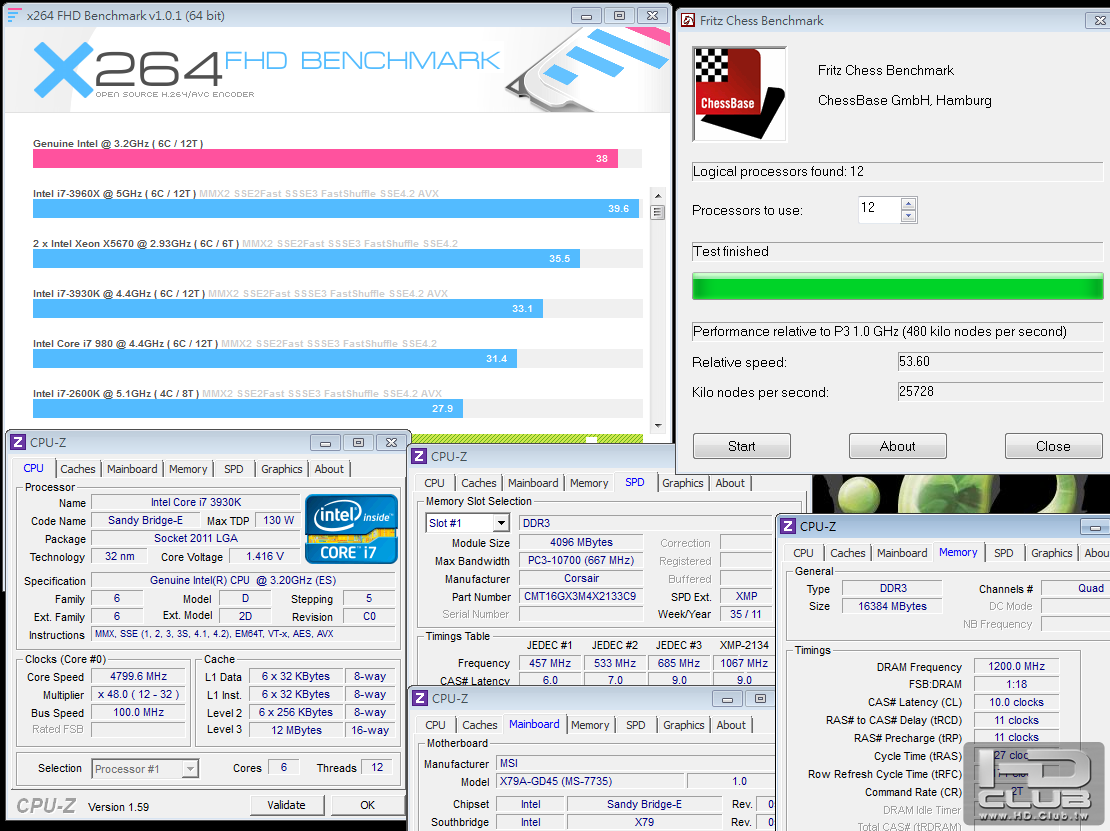The height and width of the screenshot is (831, 1110).
Task: Click the Part Number CMT16GX3M4X2133C9 value
Action: point(580,596)
